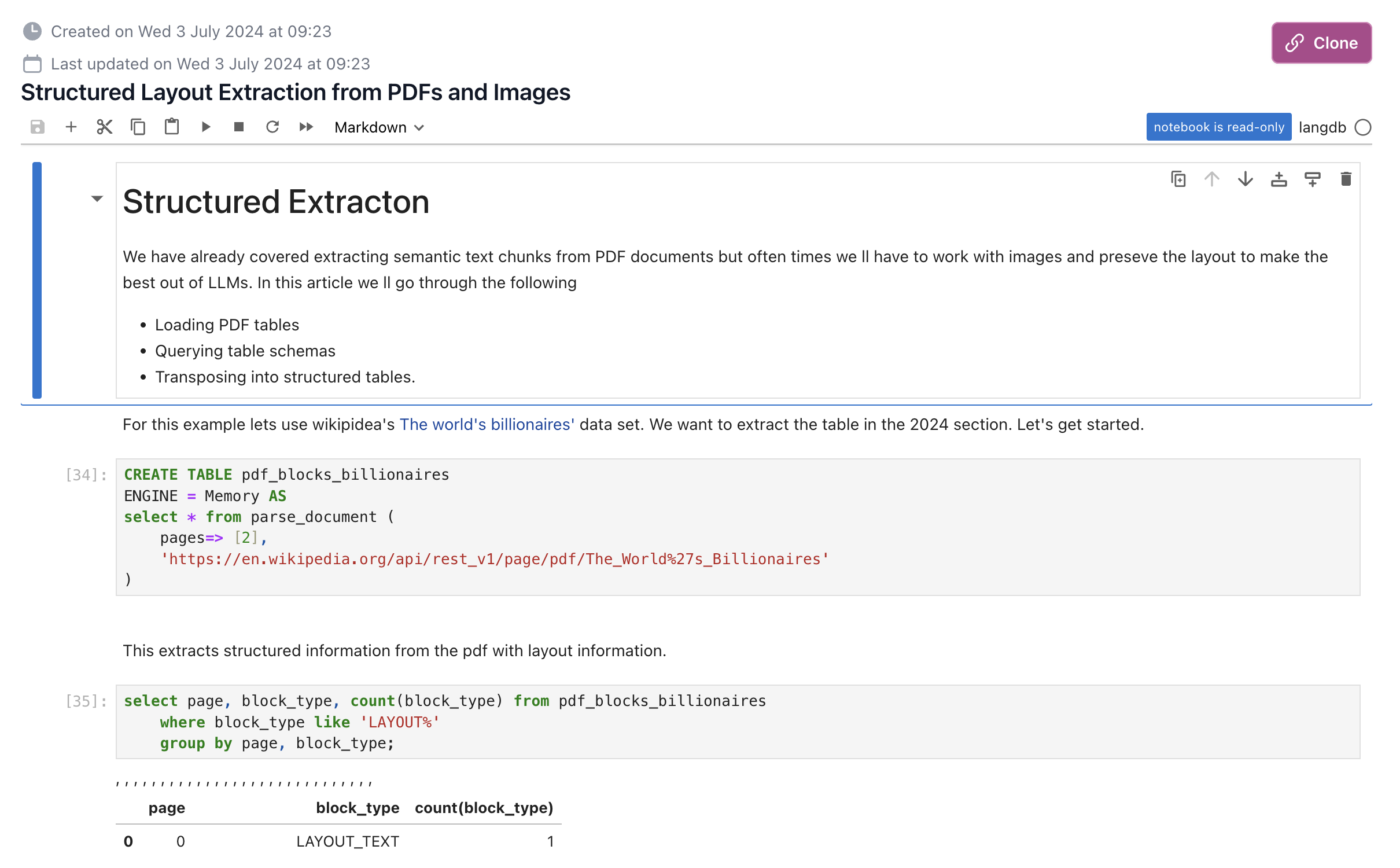Screen dimensions: 1400x868
Task: Click the Clone button
Action: (1321, 43)
